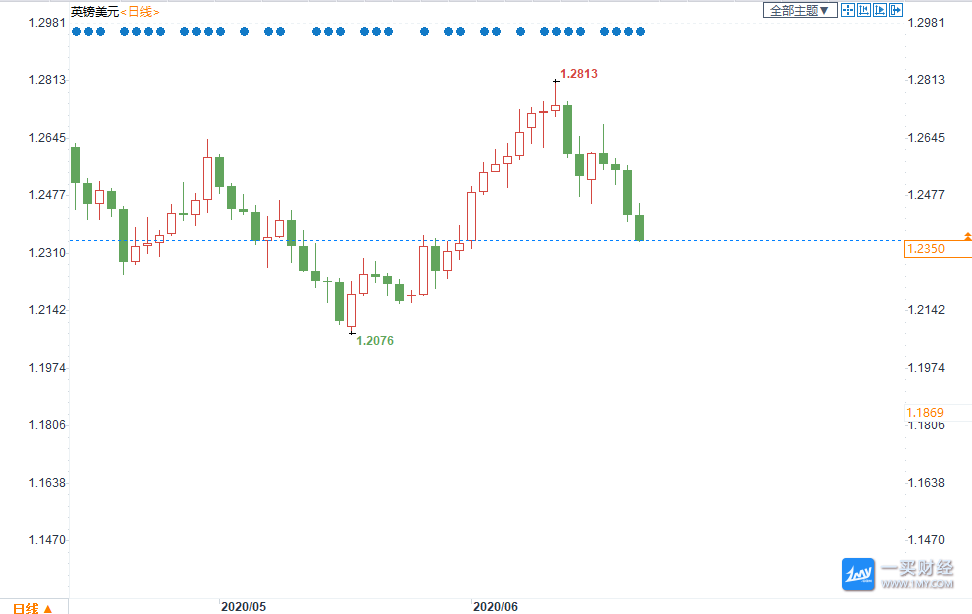972x614 pixels.
Task: Open the 全部主题 dropdown
Action: [800, 11]
